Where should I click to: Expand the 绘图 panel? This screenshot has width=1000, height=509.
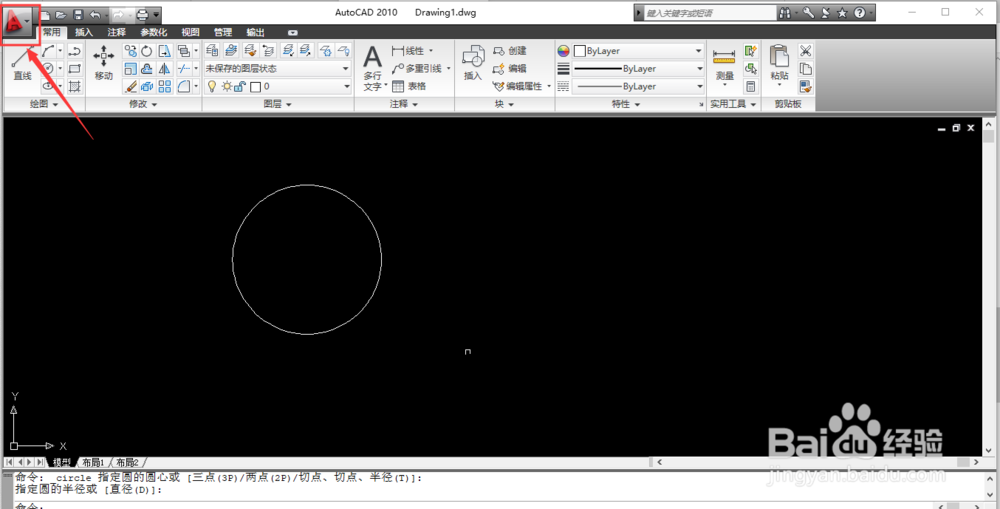pos(44,104)
